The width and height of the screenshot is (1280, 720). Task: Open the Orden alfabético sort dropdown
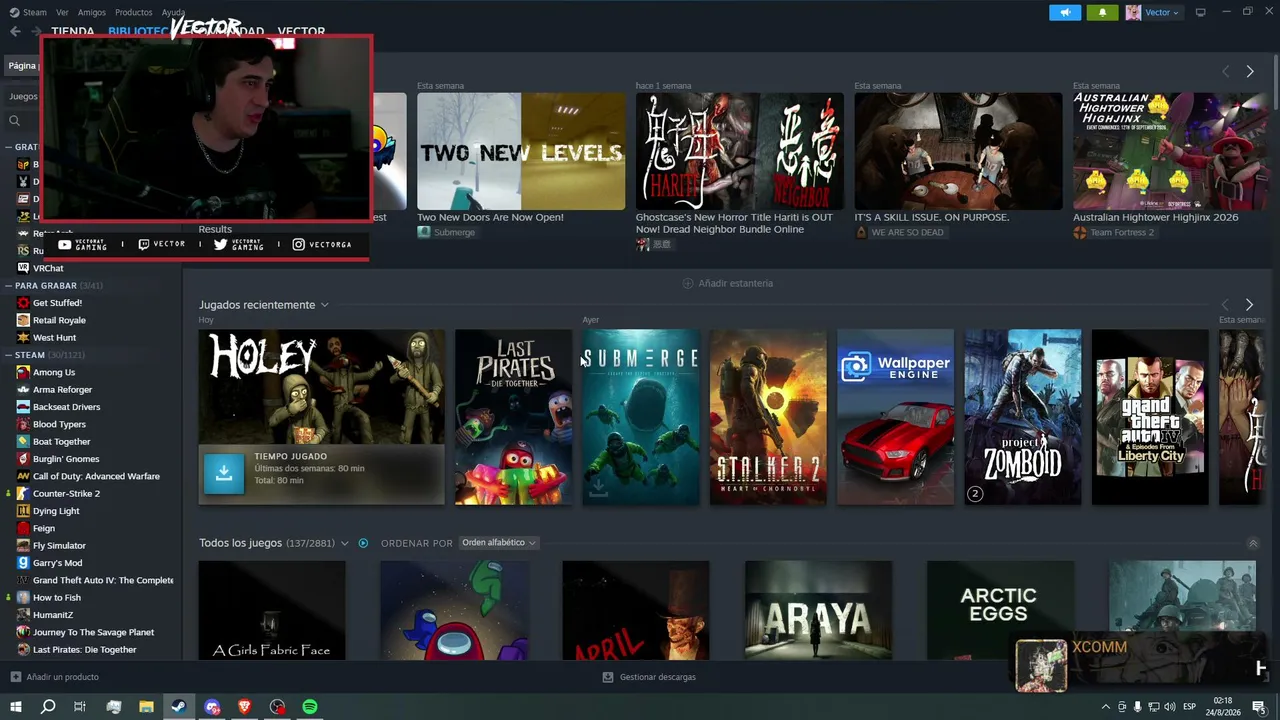click(x=498, y=543)
